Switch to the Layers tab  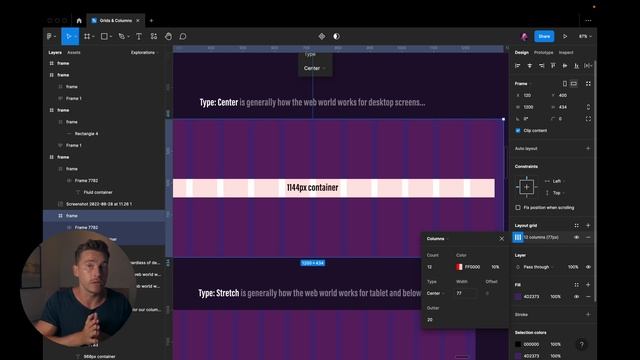(x=55, y=53)
